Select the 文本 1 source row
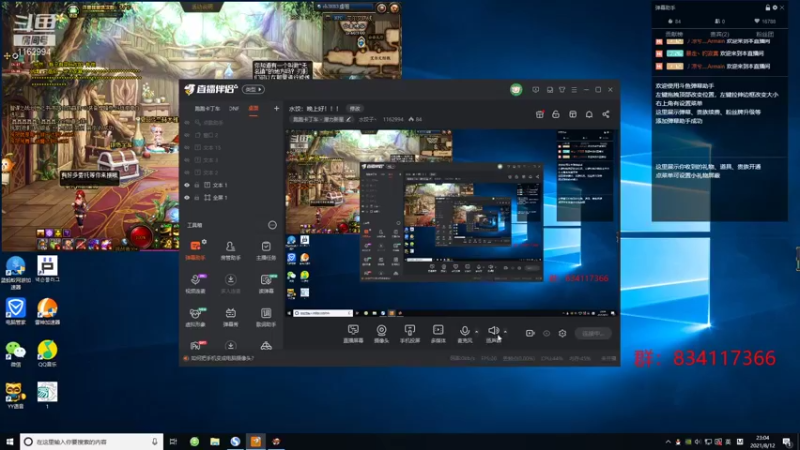The image size is (800, 450). point(231,185)
